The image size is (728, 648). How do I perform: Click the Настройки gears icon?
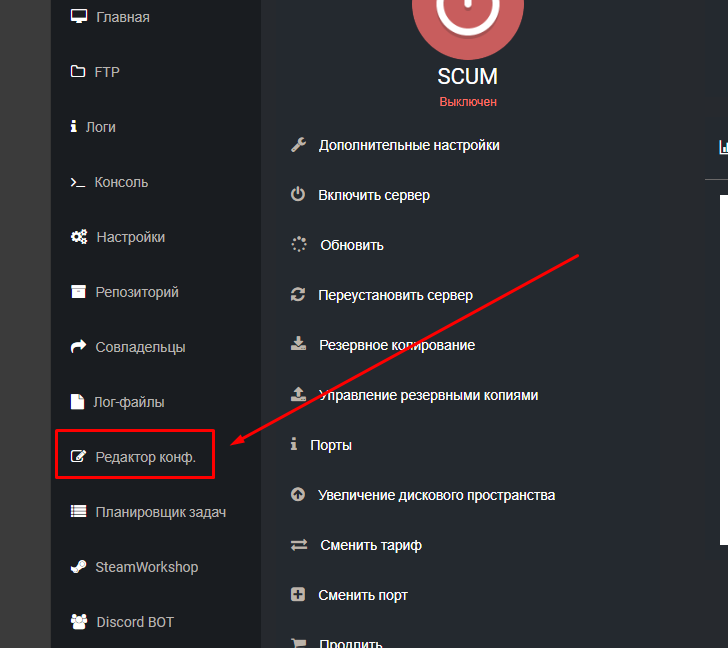tap(79, 237)
